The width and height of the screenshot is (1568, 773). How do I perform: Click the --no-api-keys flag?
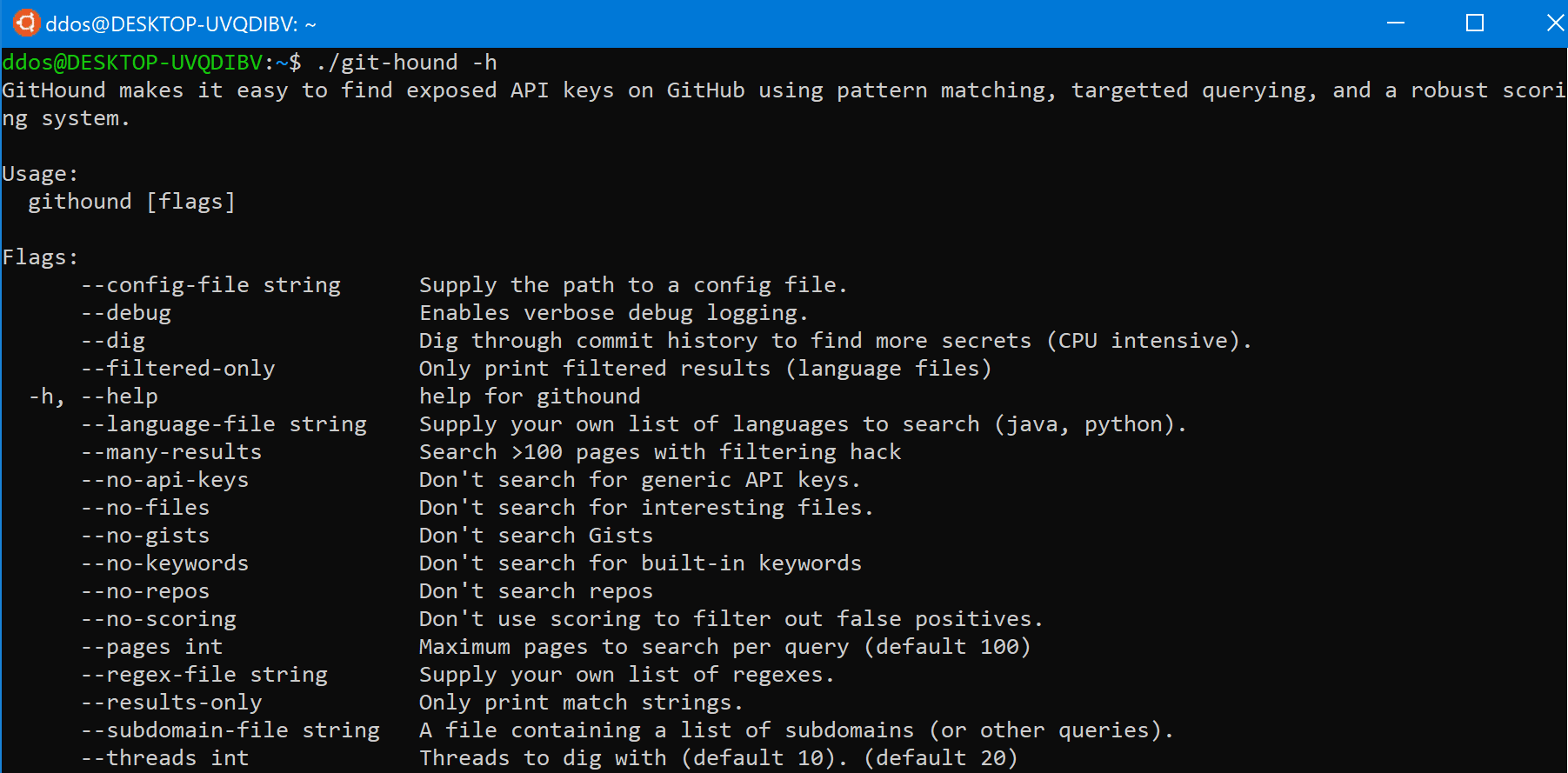click(165, 480)
